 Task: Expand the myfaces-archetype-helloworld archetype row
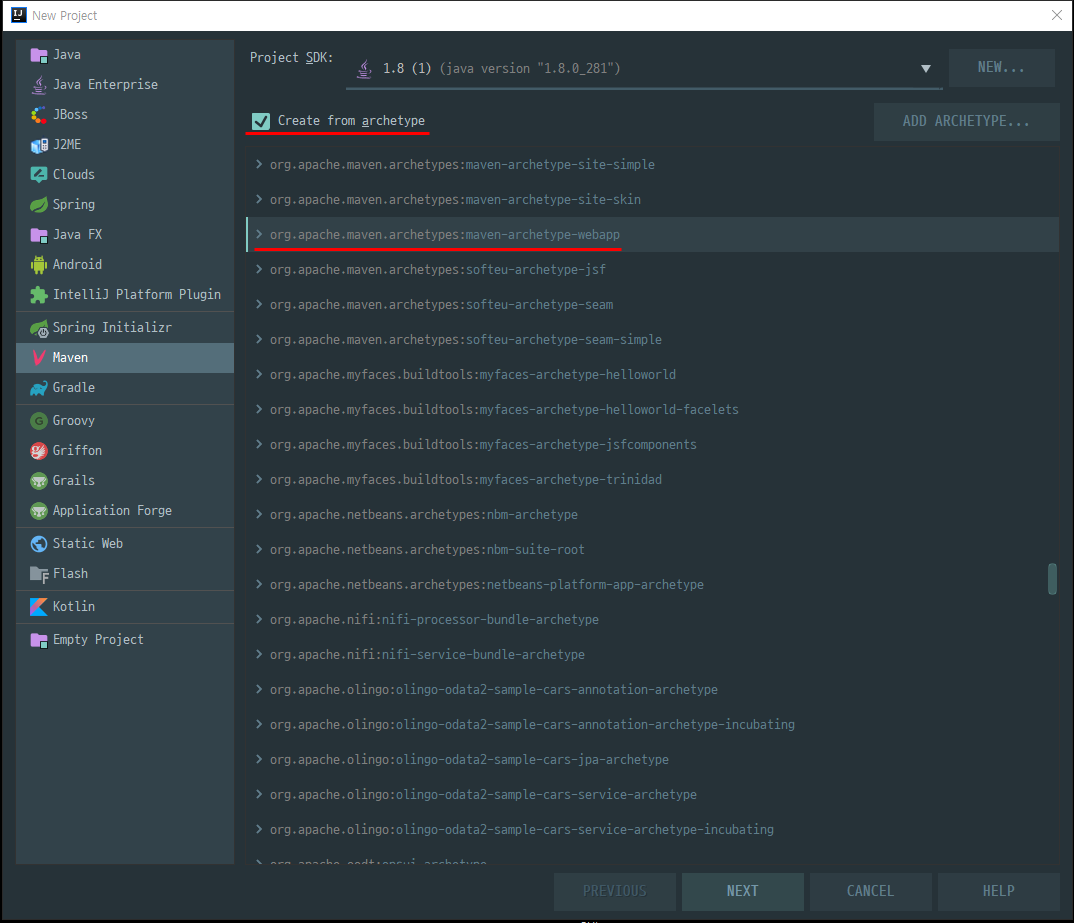[259, 374]
